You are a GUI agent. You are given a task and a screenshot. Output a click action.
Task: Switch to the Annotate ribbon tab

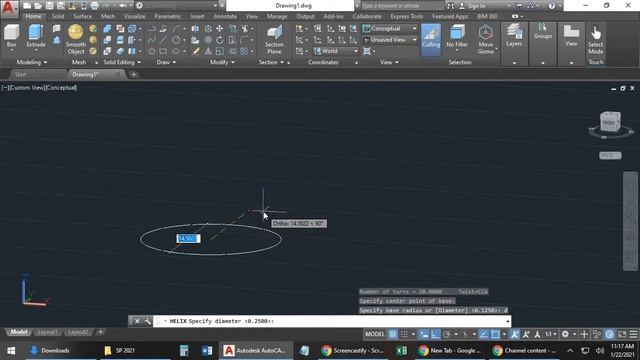pyautogui.click(x=225, y=16)
